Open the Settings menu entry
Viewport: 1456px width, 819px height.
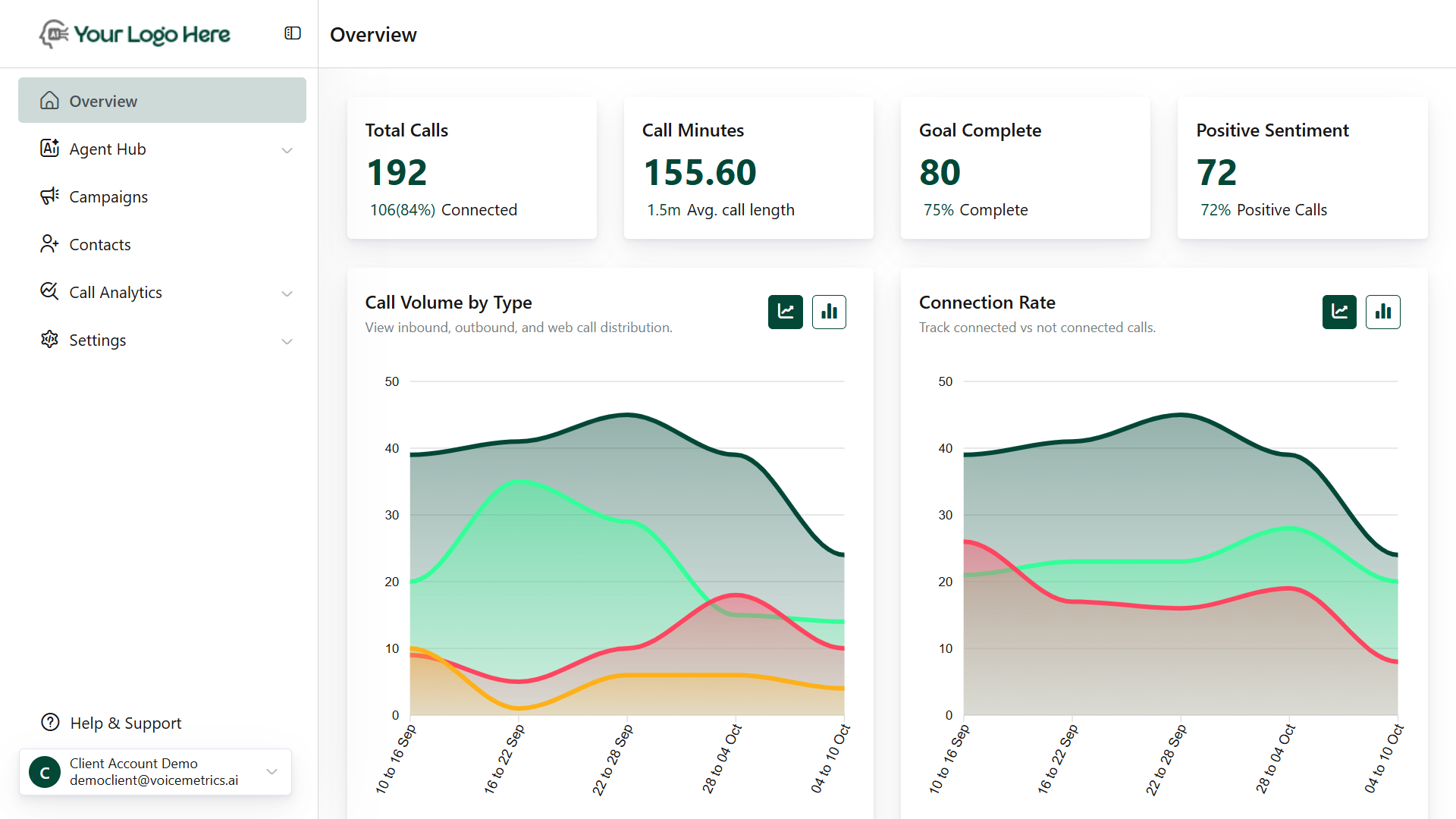pyautogui.click(x=97, y=340)
